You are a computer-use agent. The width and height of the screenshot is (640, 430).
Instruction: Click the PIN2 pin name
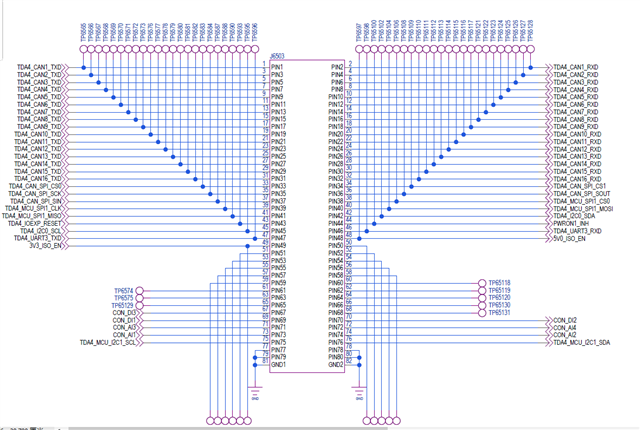click(x=337, y=67)
